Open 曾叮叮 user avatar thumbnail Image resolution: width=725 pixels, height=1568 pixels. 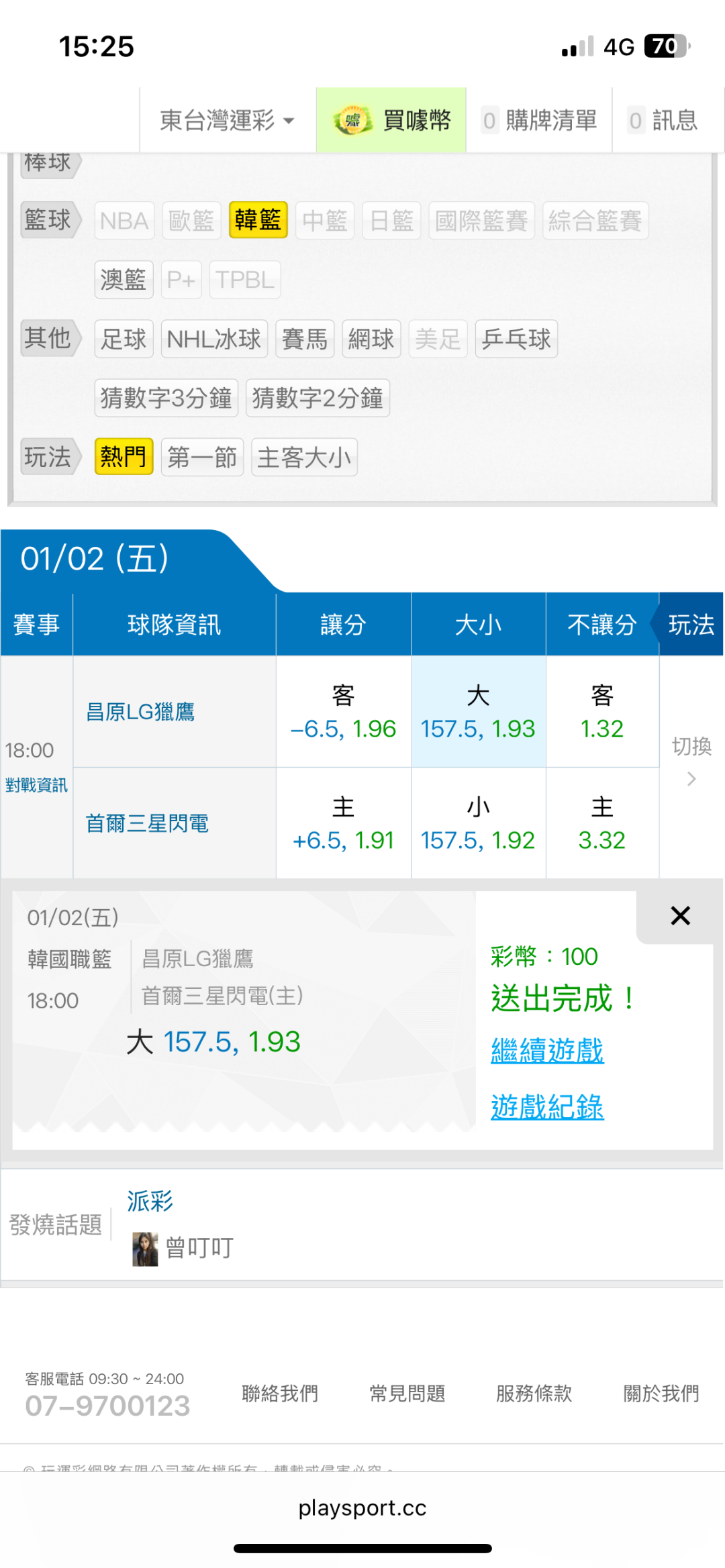tap(145, 1249)
